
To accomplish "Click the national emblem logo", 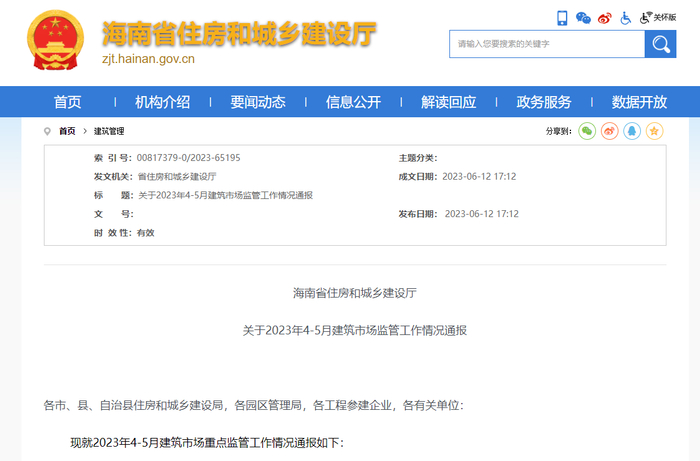I will [x=55, y=40].
